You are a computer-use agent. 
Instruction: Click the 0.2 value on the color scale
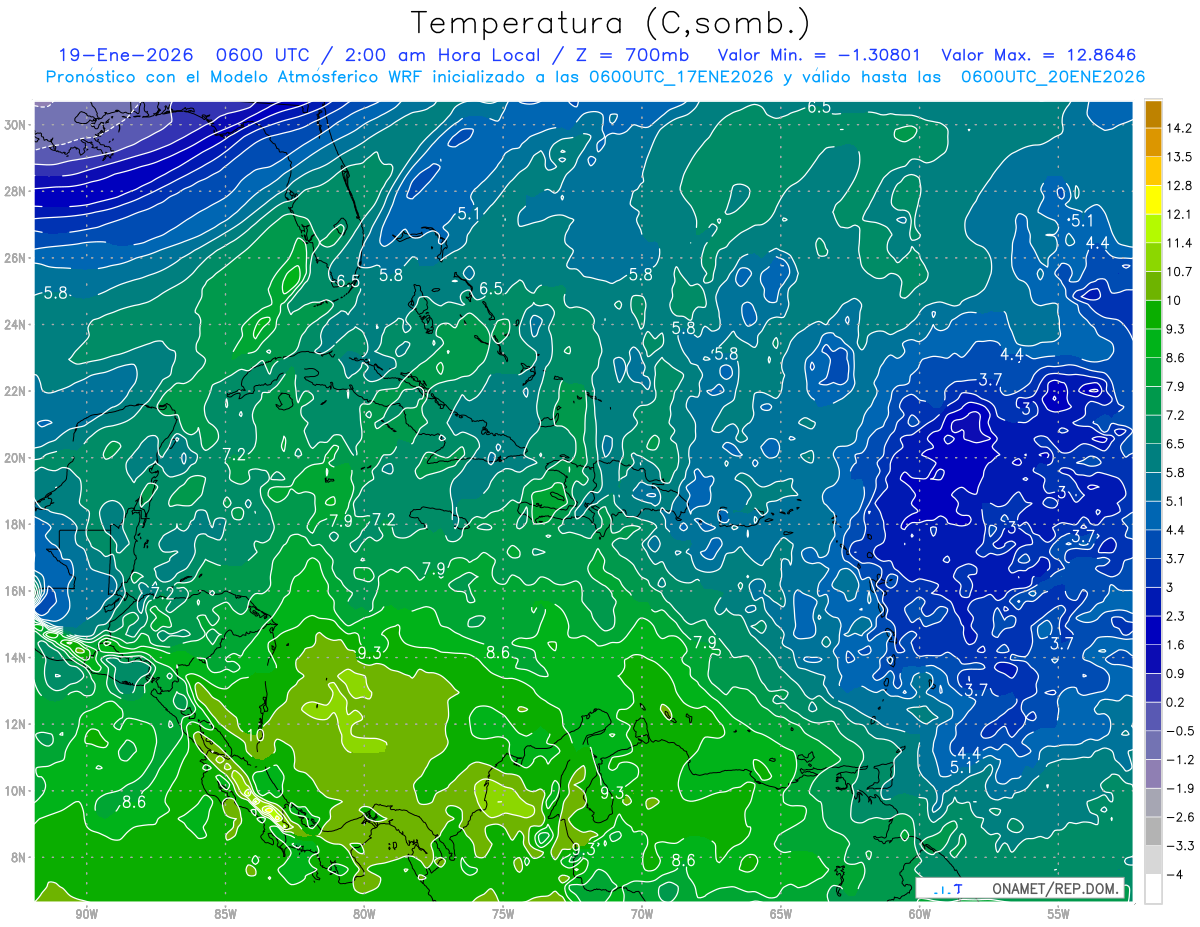pos(1175,702)
